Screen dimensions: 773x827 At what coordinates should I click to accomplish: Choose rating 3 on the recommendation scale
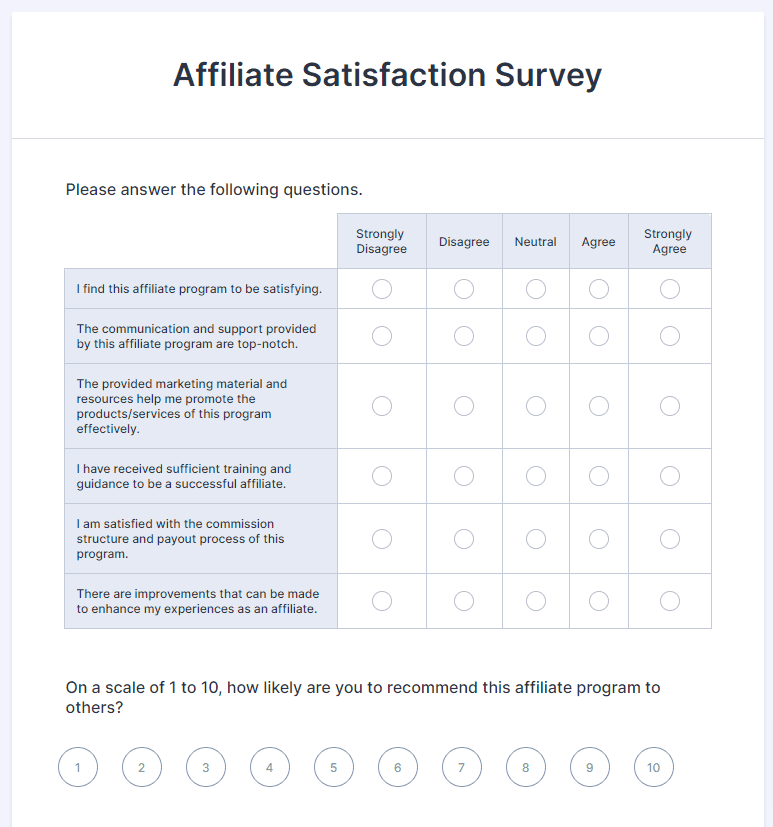[x=206, y=767]
